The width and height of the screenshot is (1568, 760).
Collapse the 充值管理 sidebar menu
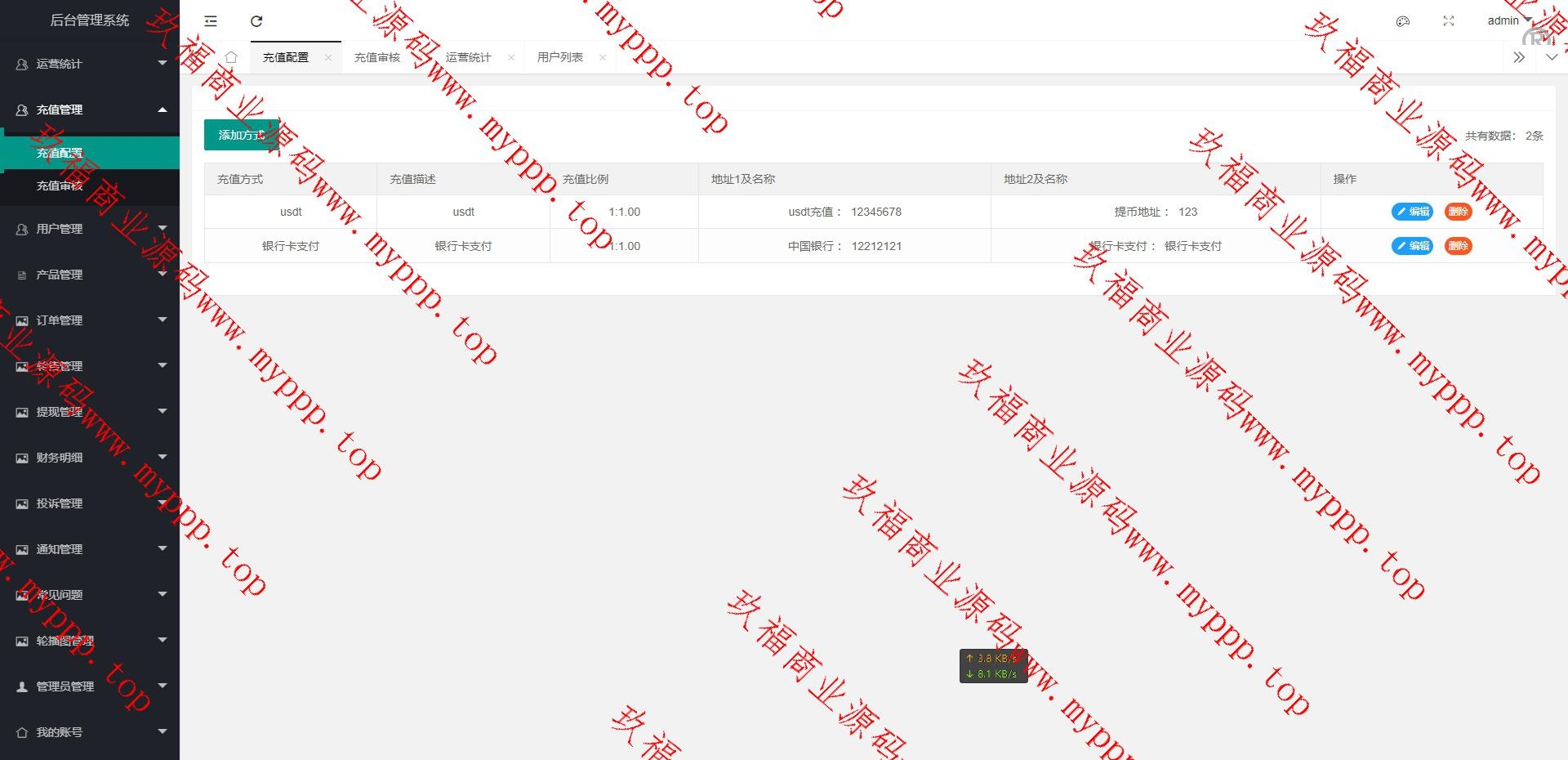(90, 110)
